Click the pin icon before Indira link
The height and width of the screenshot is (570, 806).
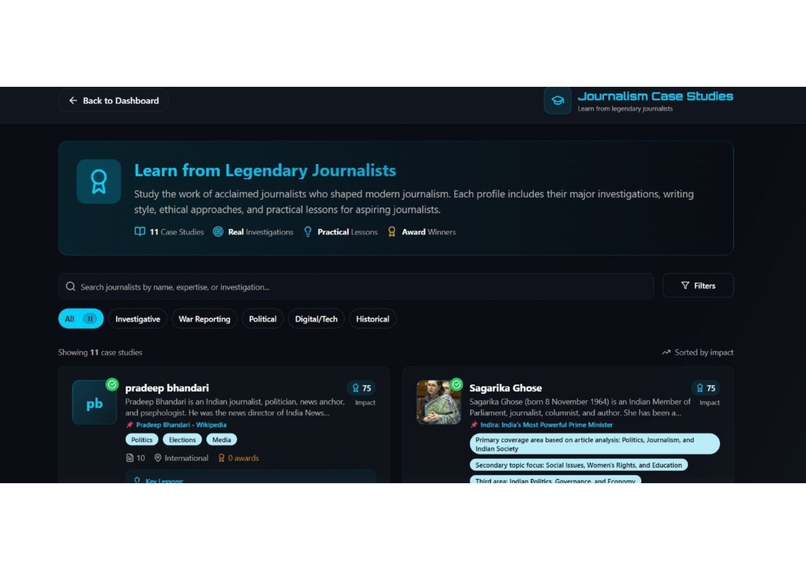(x=473, y=425)
